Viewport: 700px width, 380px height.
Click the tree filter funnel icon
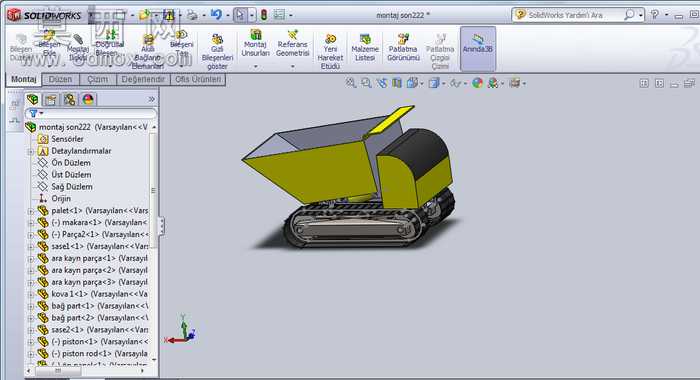[33, 113]
